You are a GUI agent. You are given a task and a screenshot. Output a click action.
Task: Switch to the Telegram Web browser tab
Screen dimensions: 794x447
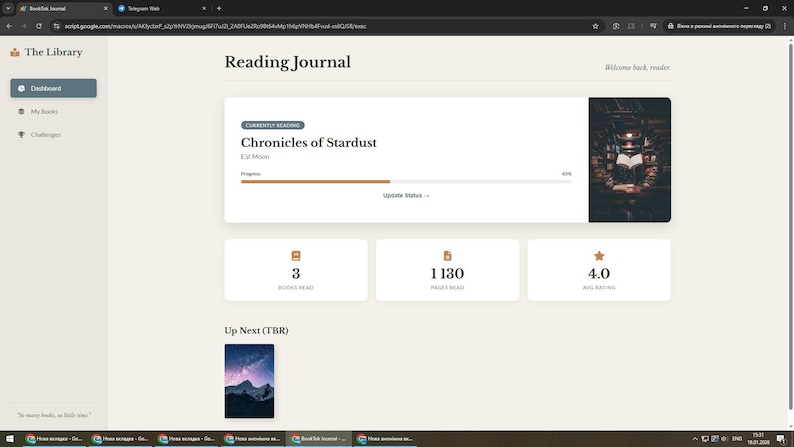coord(161,9)
